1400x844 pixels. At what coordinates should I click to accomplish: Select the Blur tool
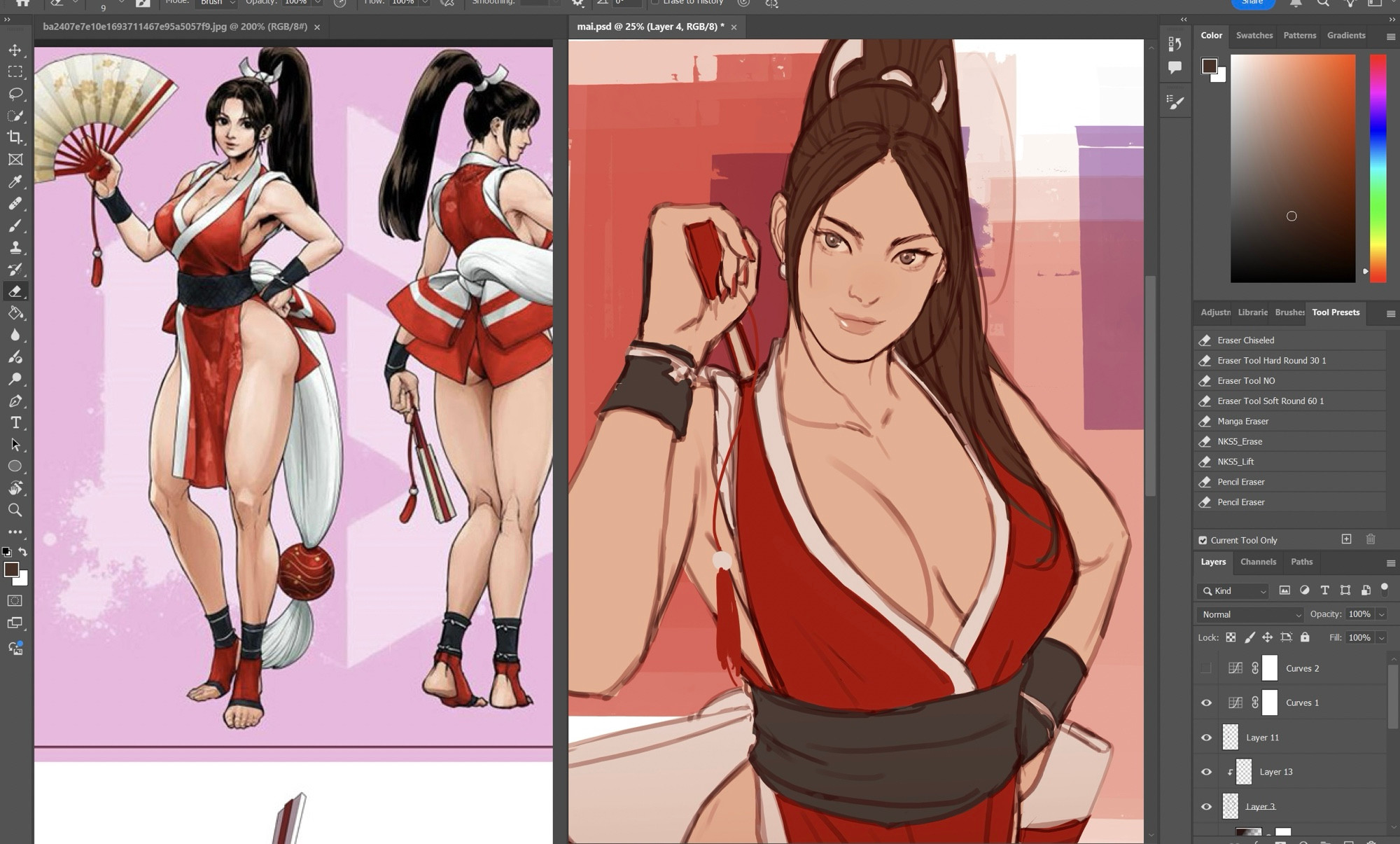pyautogui.click(x=15, y=335)
